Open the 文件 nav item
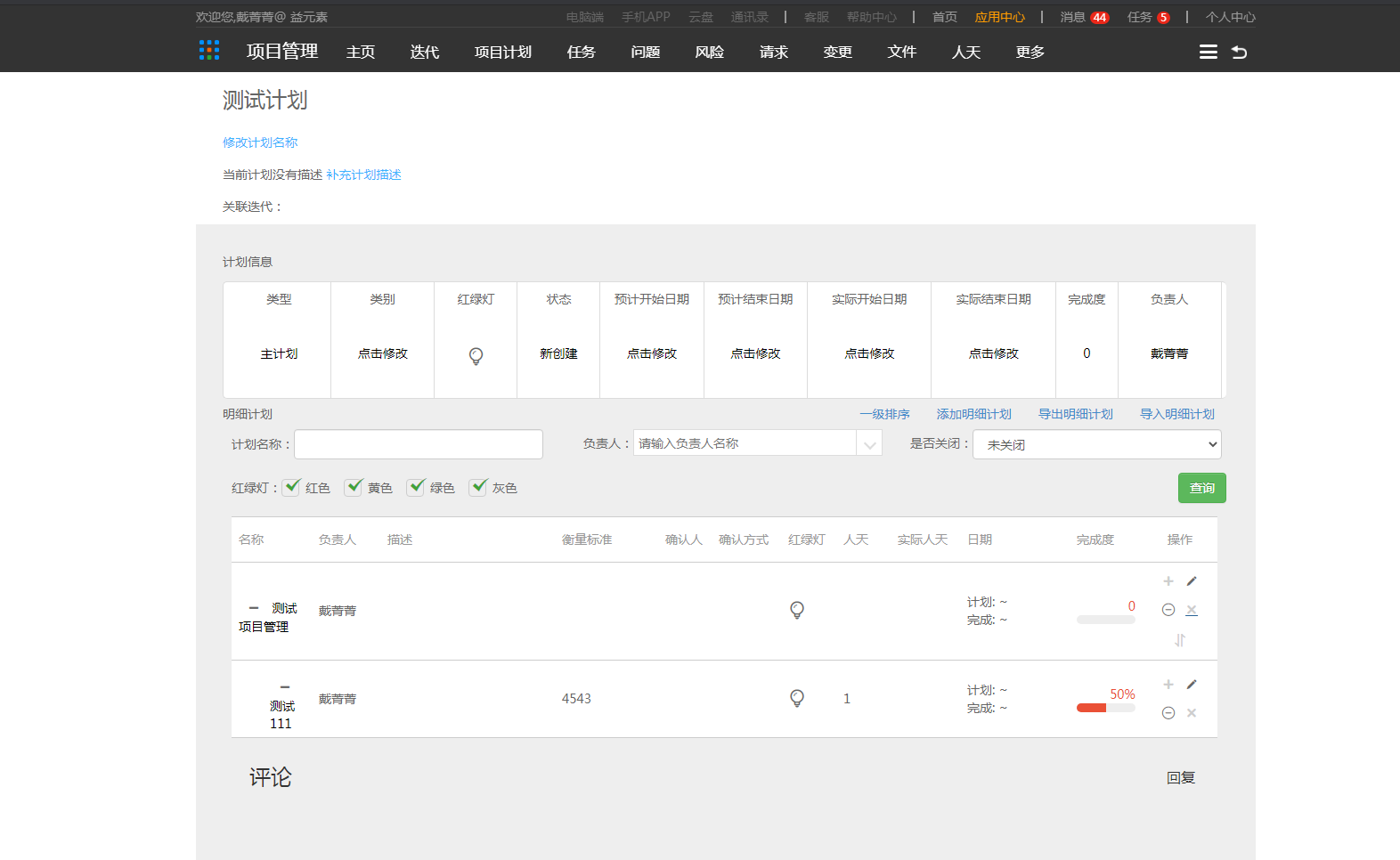 pyautogui.click(x=902, y=52)
